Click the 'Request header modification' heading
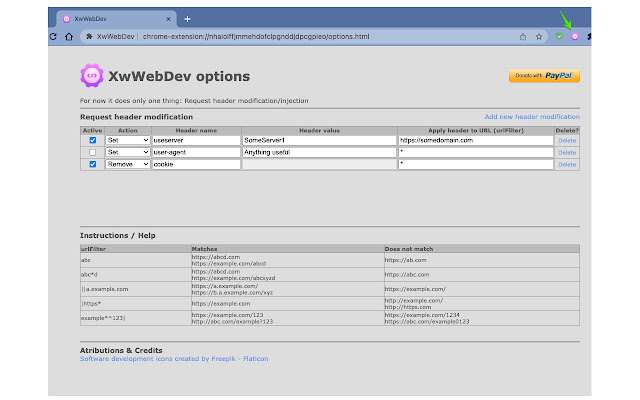This screenshot has height=400, width=640. pos(136,117)
